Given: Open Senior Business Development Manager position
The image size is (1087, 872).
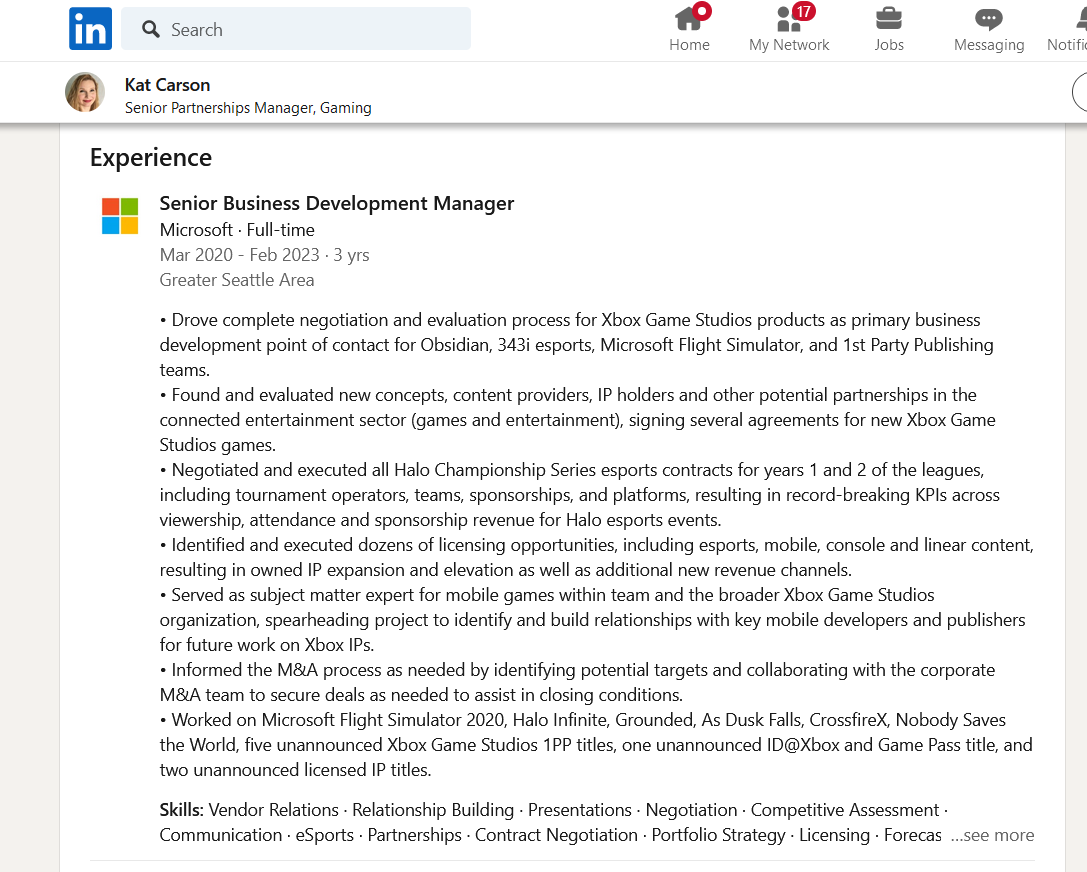Looking at the screenshot, I should tap(337, 203).
